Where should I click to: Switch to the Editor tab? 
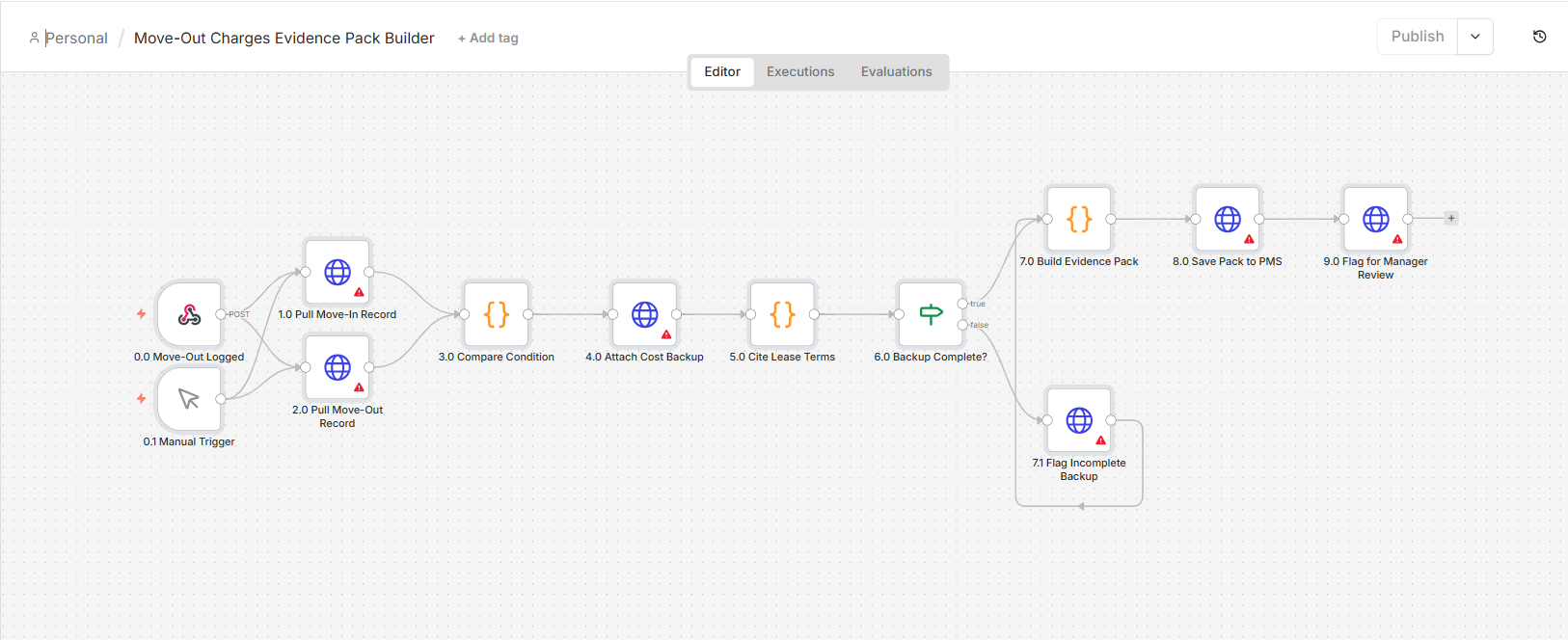click(x=722, y=71)
